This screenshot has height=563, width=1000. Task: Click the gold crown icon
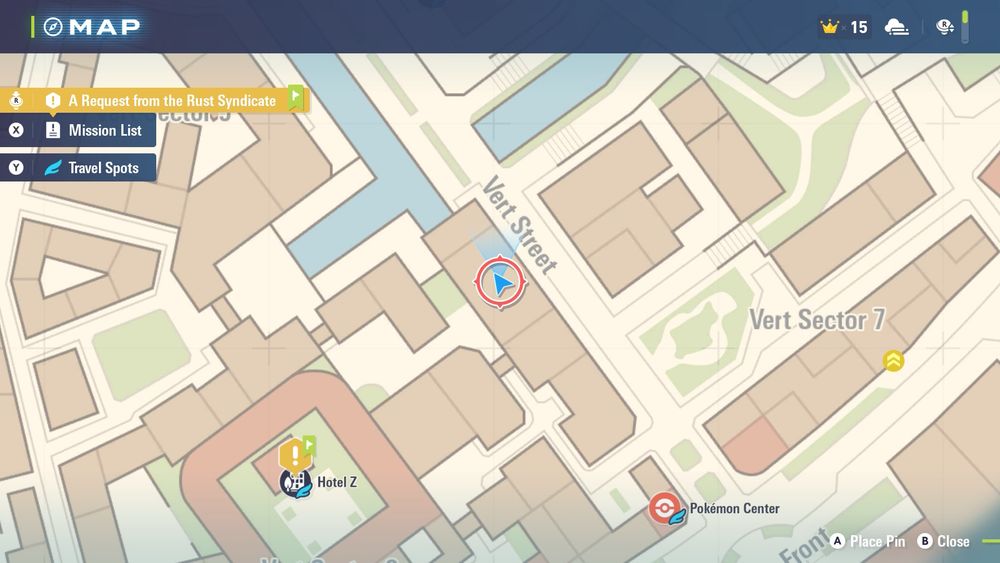[x=829, y=27]
